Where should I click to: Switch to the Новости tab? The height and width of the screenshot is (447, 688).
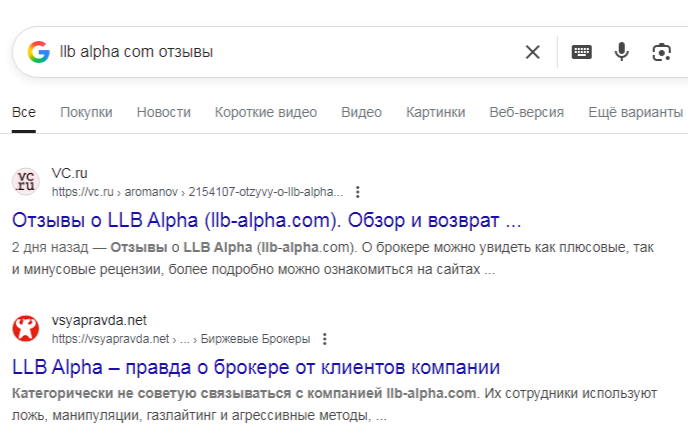click(x=164, y=112)
